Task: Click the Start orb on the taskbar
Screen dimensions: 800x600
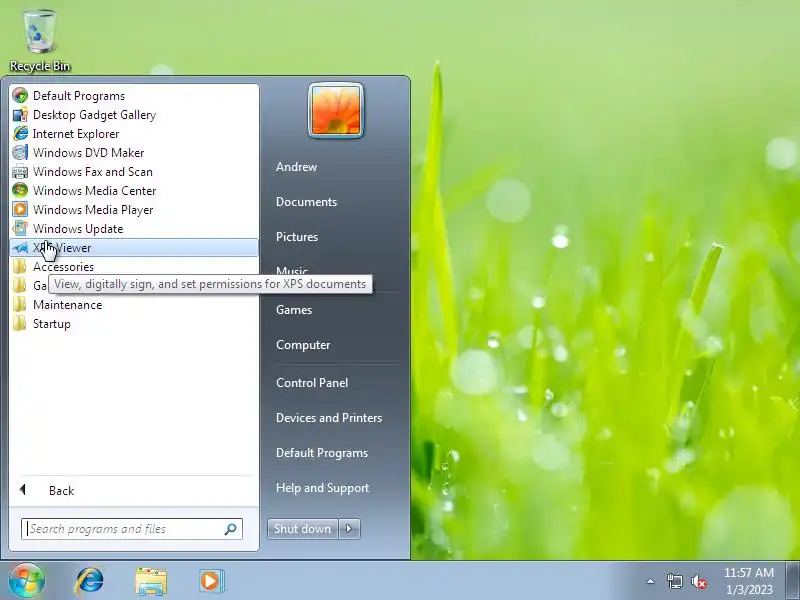Action: tap(27, 581)
